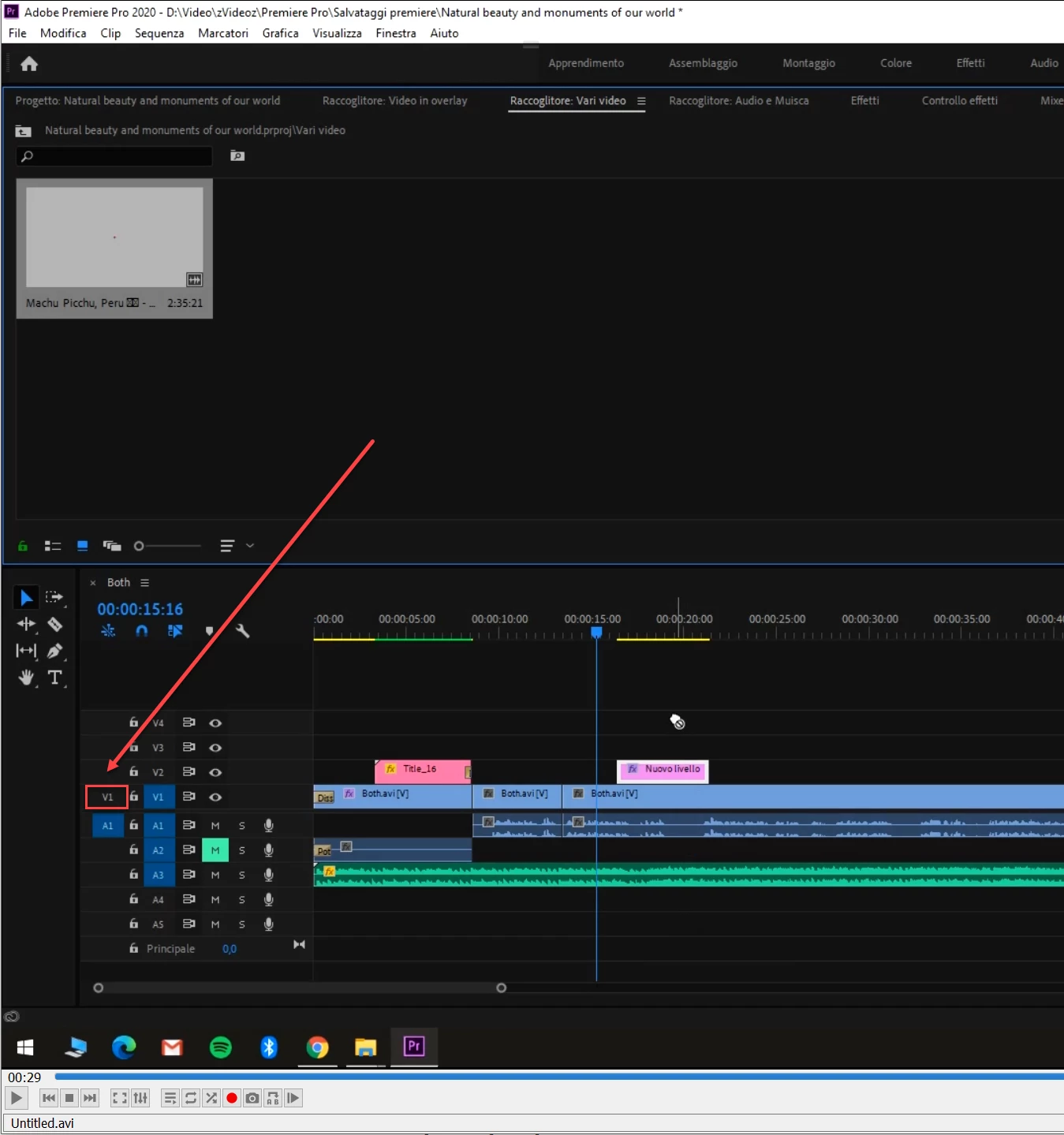Screen dimensions: 1064x1135
Task: Adjust the bin thumbnail zoom slider
Action: pyautogui.click(x=167, y=546)
